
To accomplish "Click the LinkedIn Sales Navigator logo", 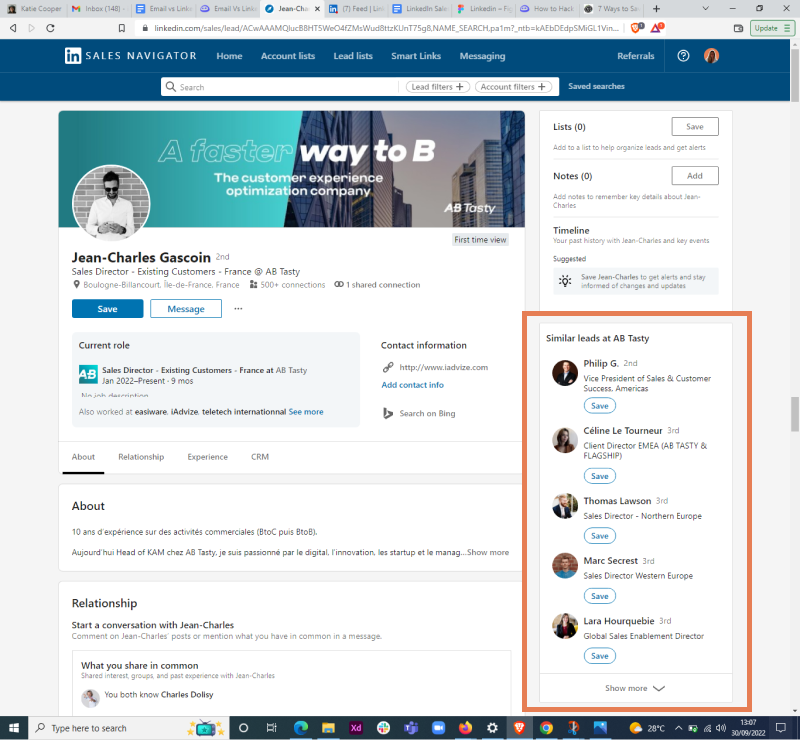I will click(131, 56).
